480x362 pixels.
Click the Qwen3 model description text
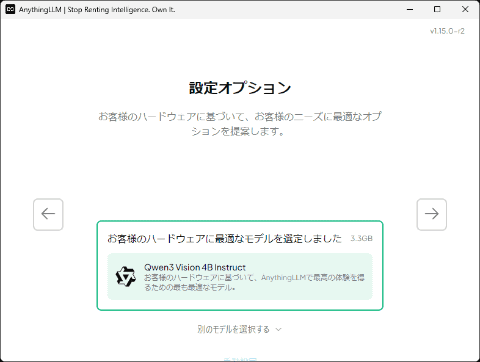coord(254,282)
